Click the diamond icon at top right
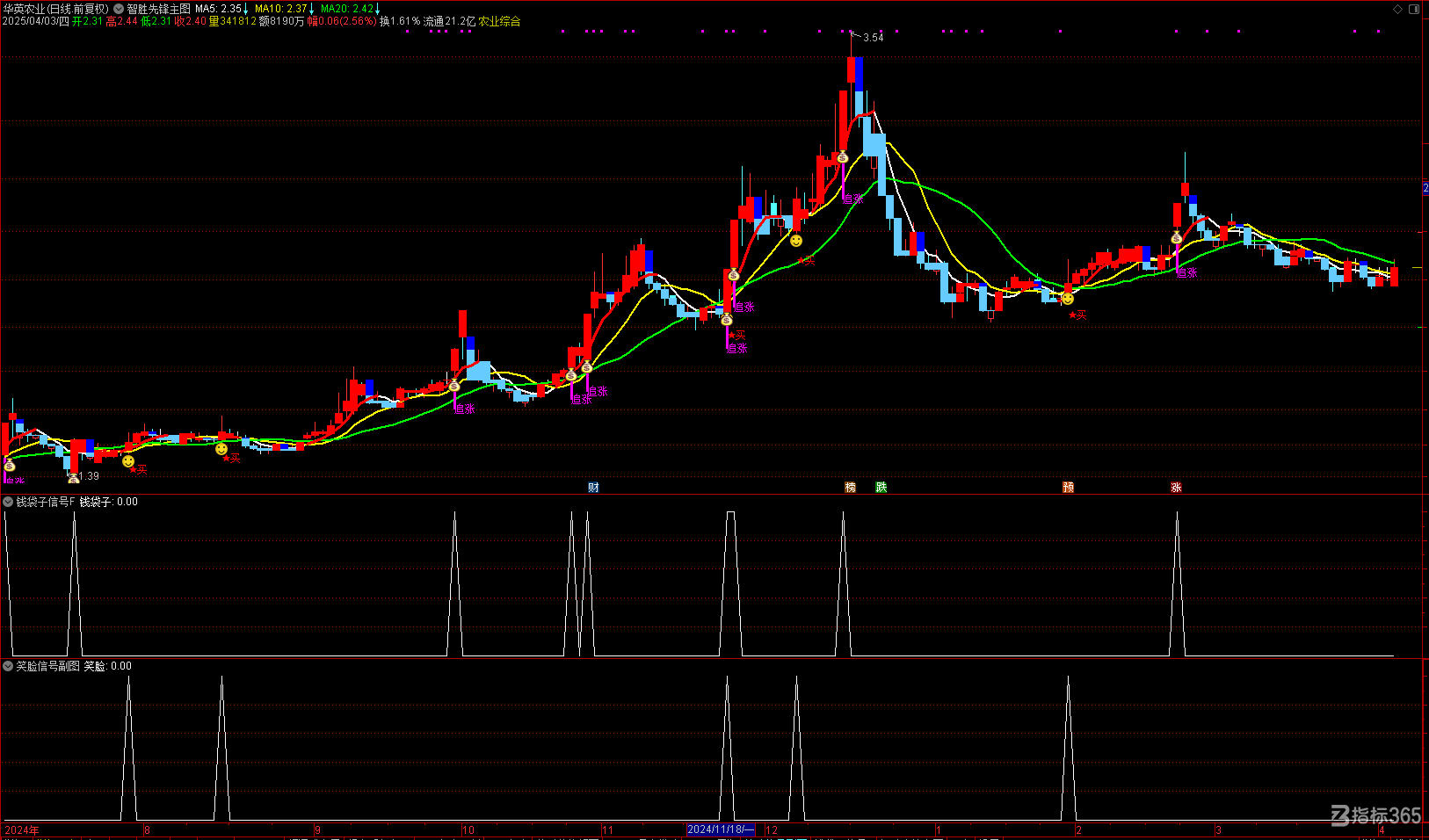 coord(1398,9)
